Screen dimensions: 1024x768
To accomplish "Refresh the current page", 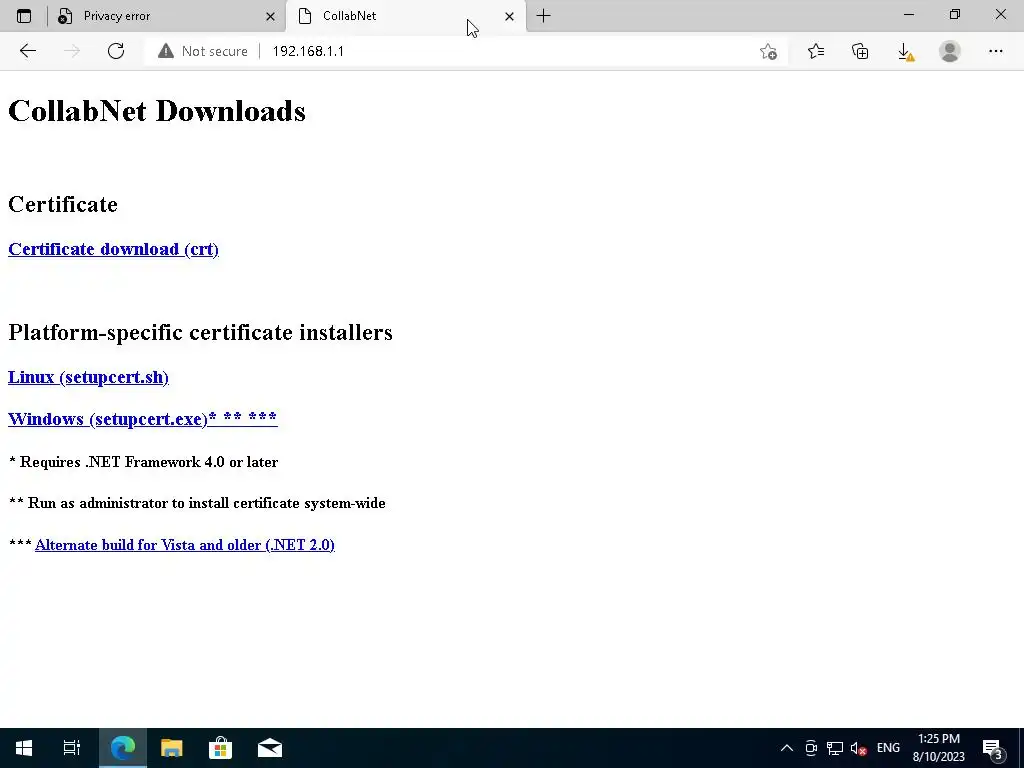I will (x=116, y=51).
